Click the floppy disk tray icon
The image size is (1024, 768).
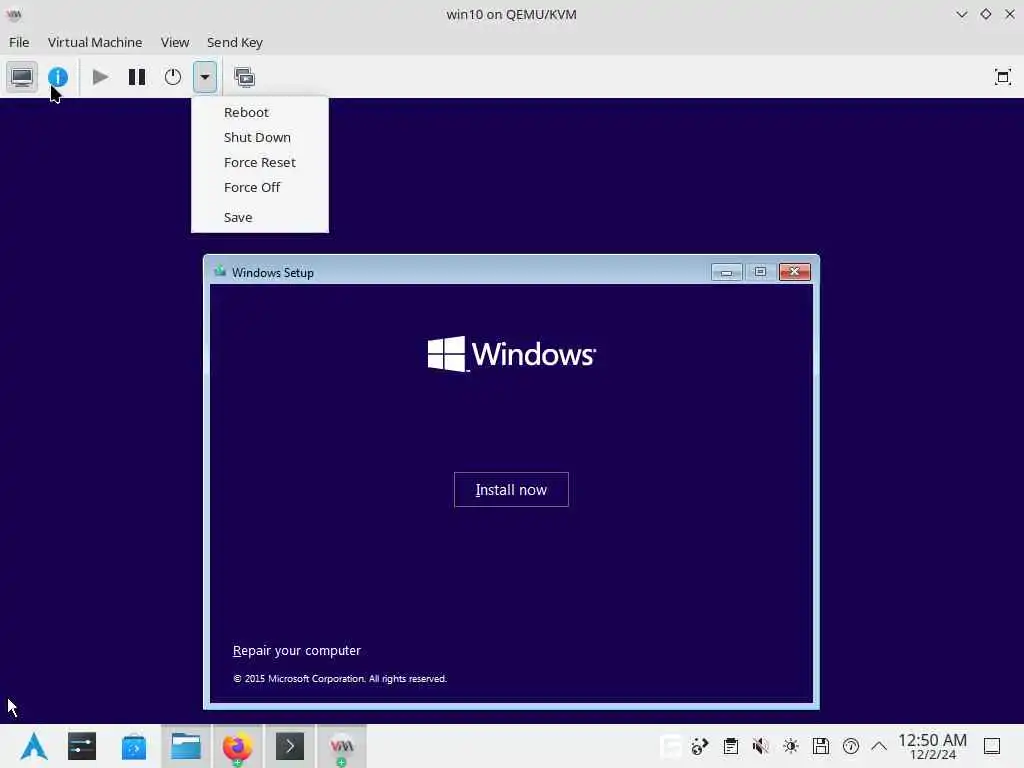821,746
